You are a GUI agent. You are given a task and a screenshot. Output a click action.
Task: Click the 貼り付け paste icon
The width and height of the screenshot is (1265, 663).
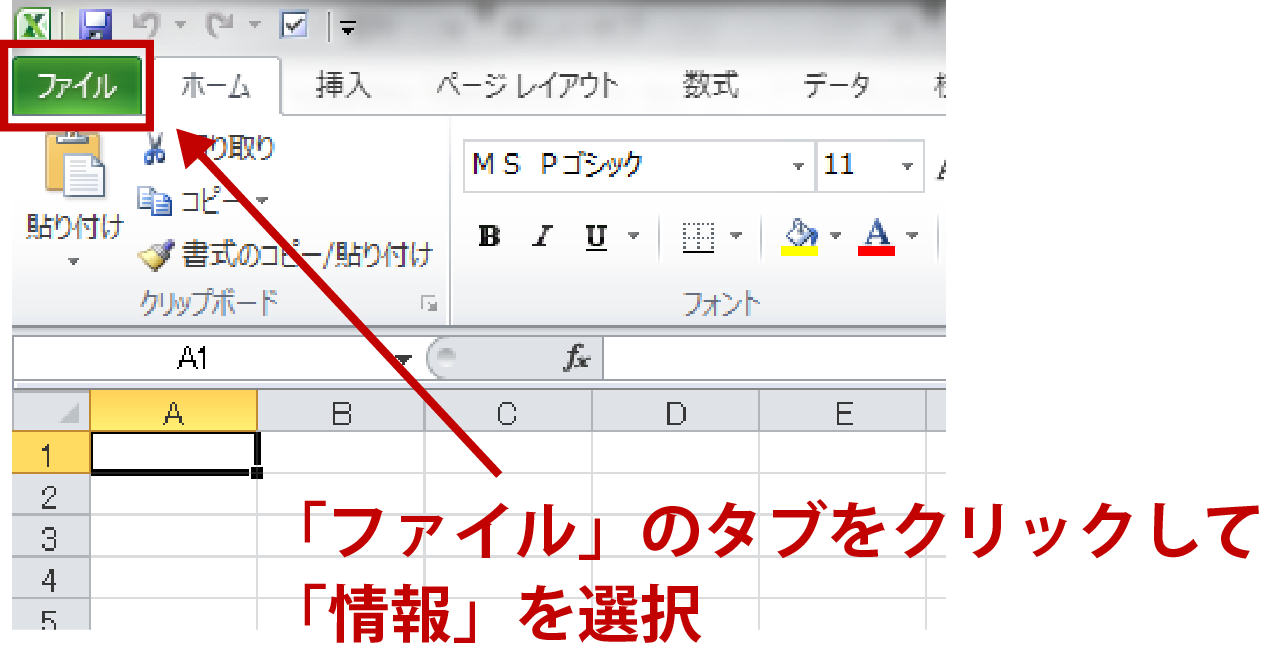pyautogui.click(x=74, y=166)
